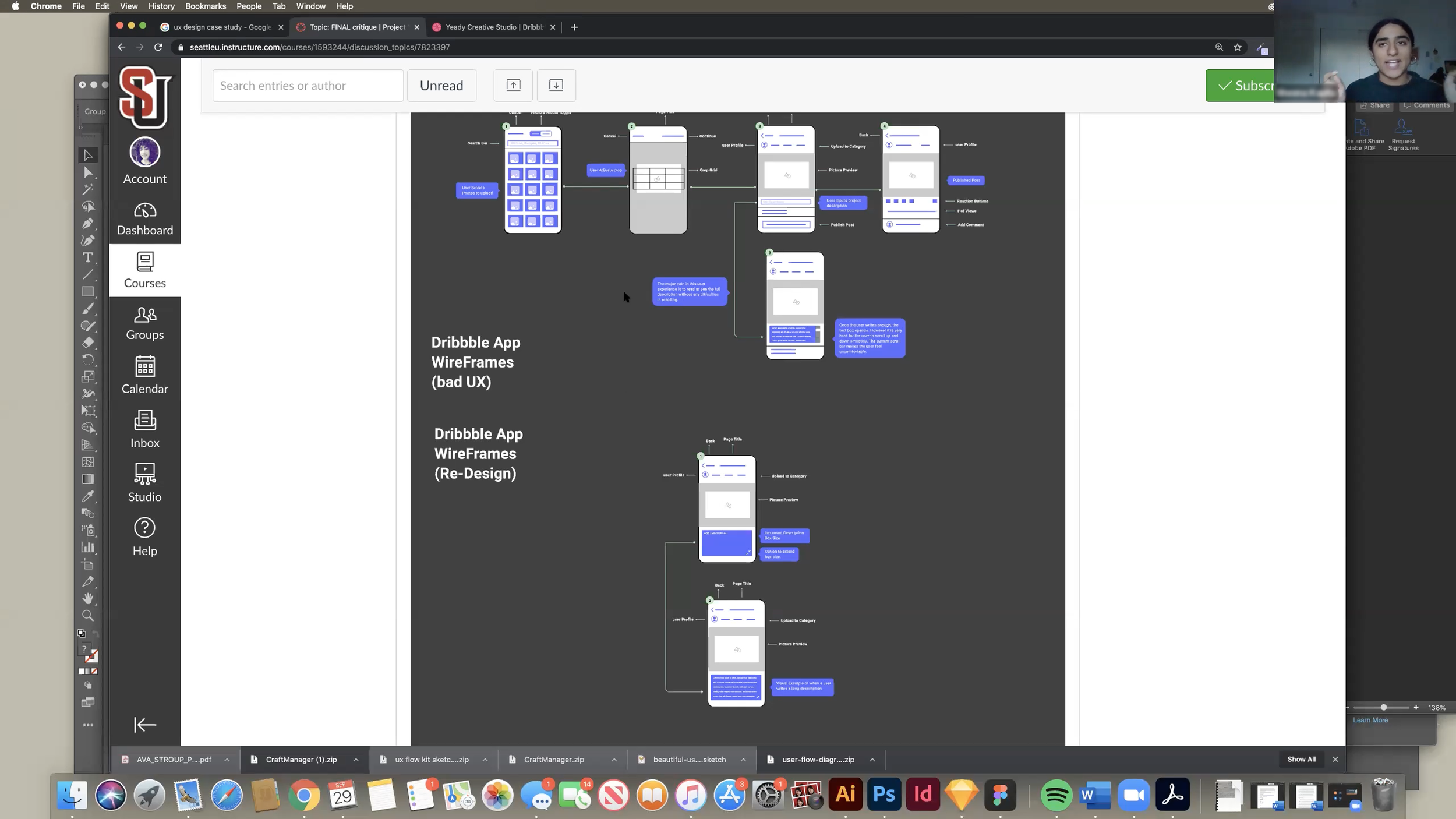The height and width of the screenshot is (819, 1456).
Task: Select the Rotate tool in Illustrator
Action: 88,359
